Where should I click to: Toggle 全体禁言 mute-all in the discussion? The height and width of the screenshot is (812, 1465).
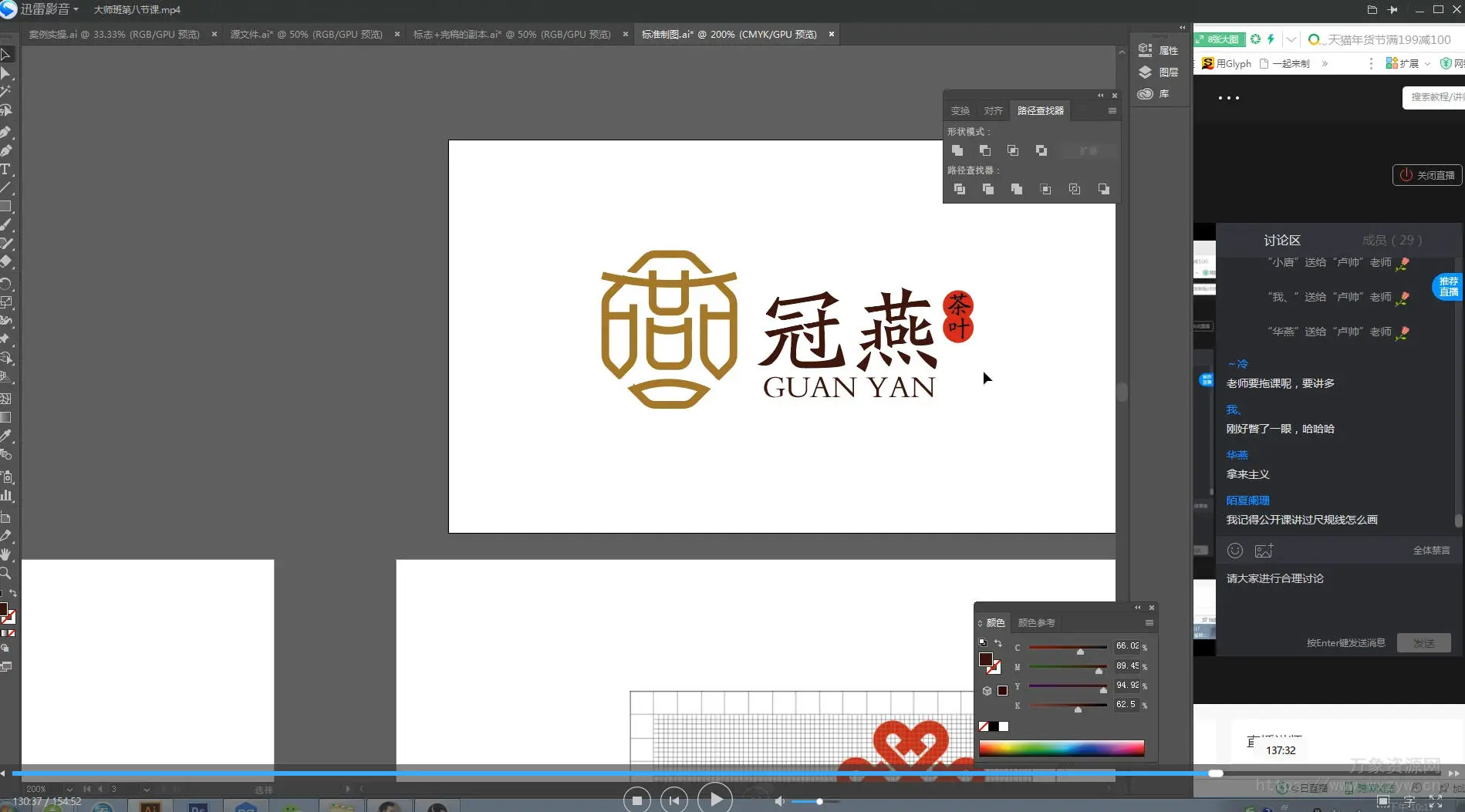click(1431, 551)
